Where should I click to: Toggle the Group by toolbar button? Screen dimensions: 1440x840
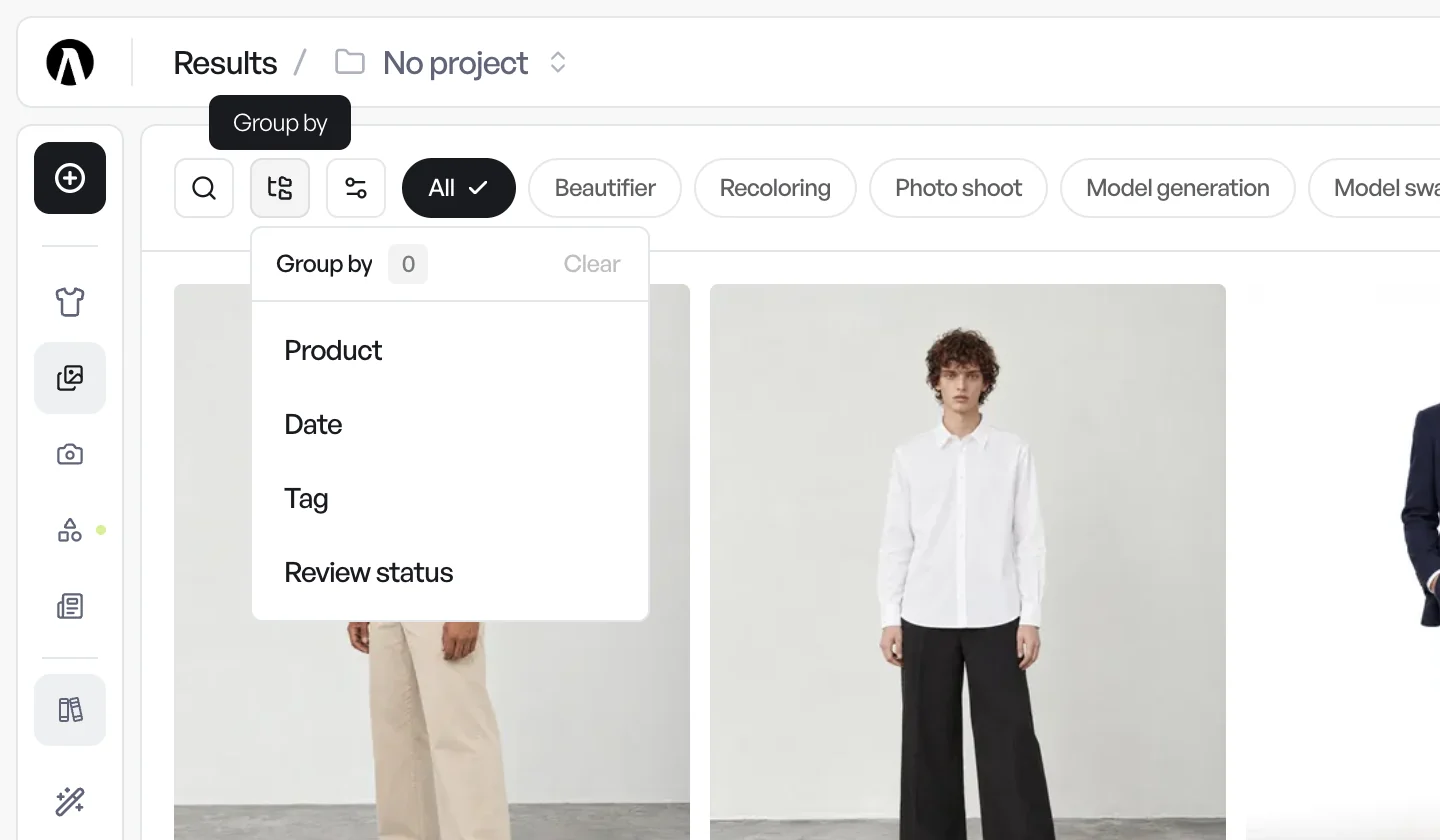coord(280,188)
